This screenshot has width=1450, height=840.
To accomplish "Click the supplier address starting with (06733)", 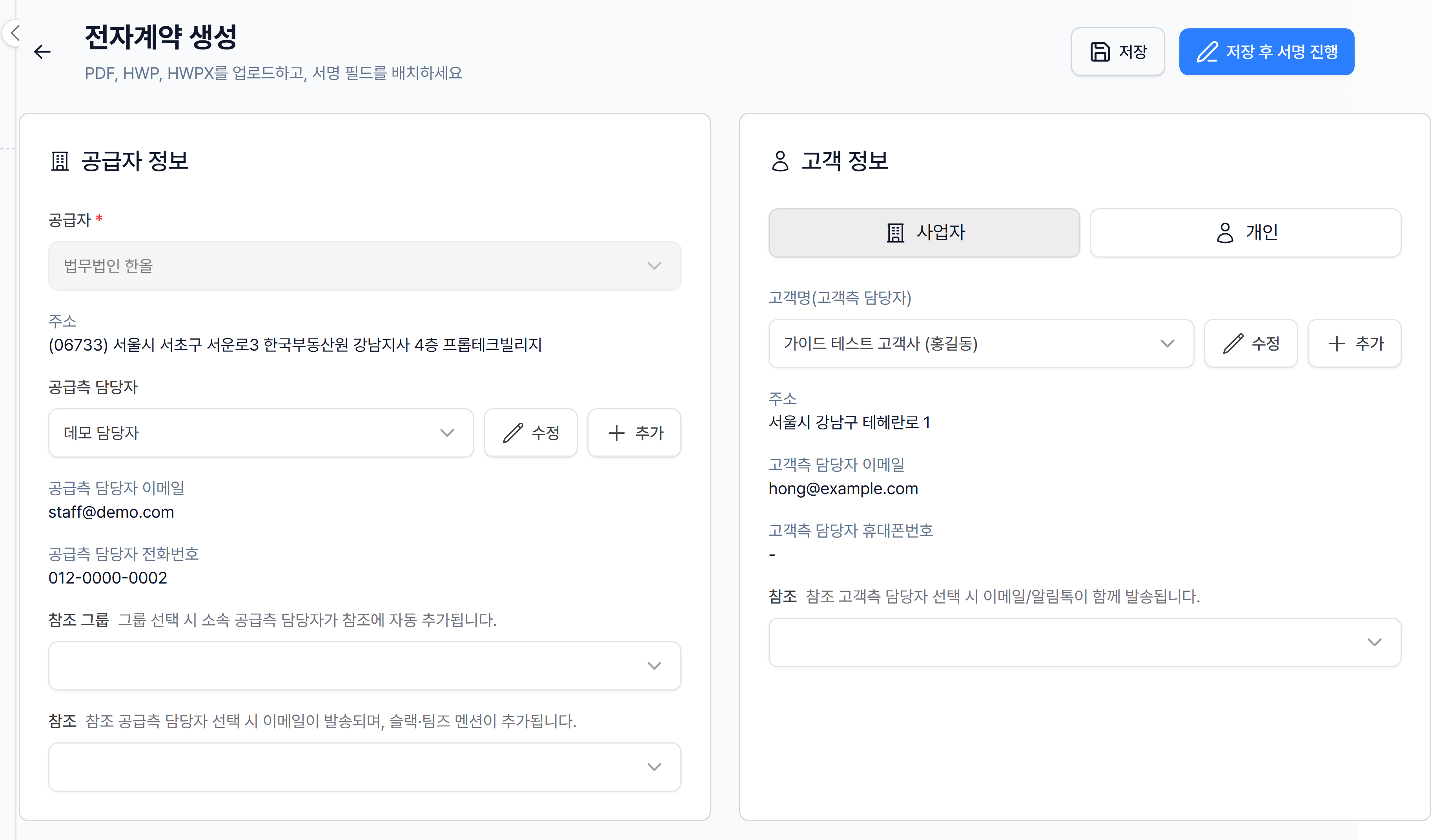I will (x=295, y=345).
